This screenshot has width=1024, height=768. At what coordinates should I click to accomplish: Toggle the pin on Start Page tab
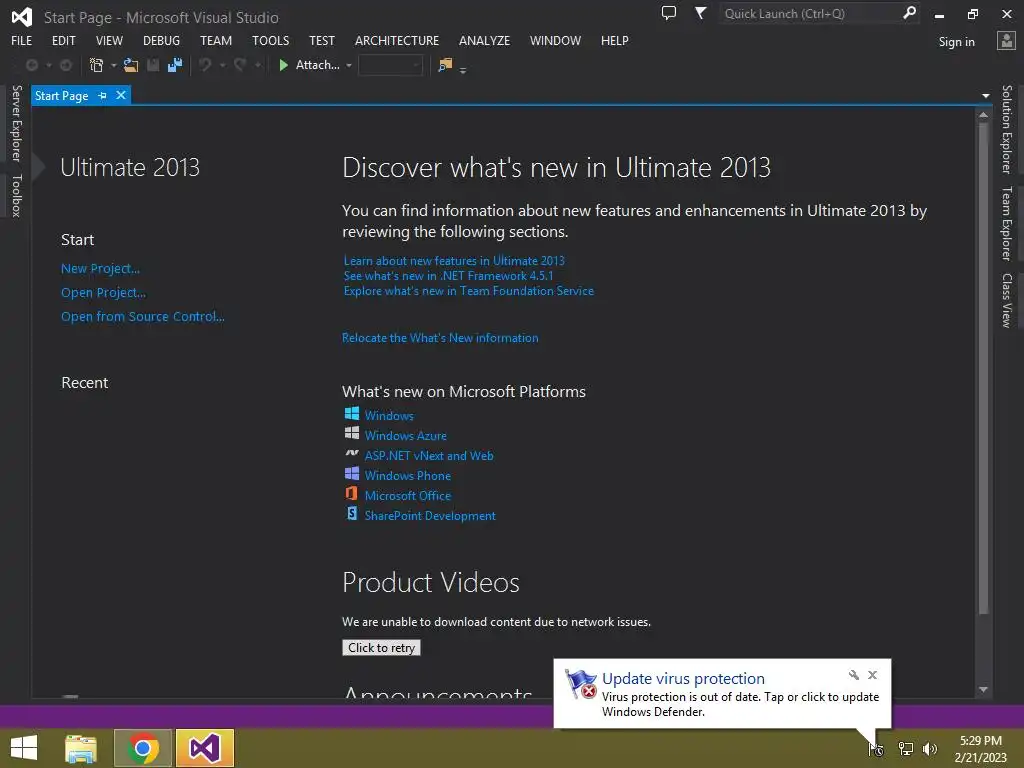tap(102, 95)
